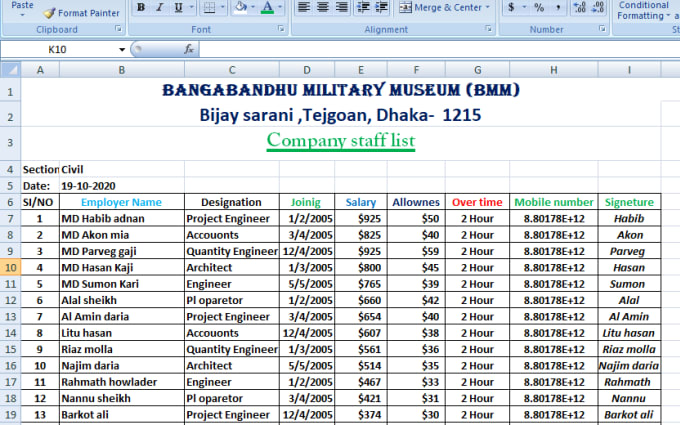This screenshot has width=680, height=425.
Task: Open the borders dropdown arrow
Action: pos(222,7)
